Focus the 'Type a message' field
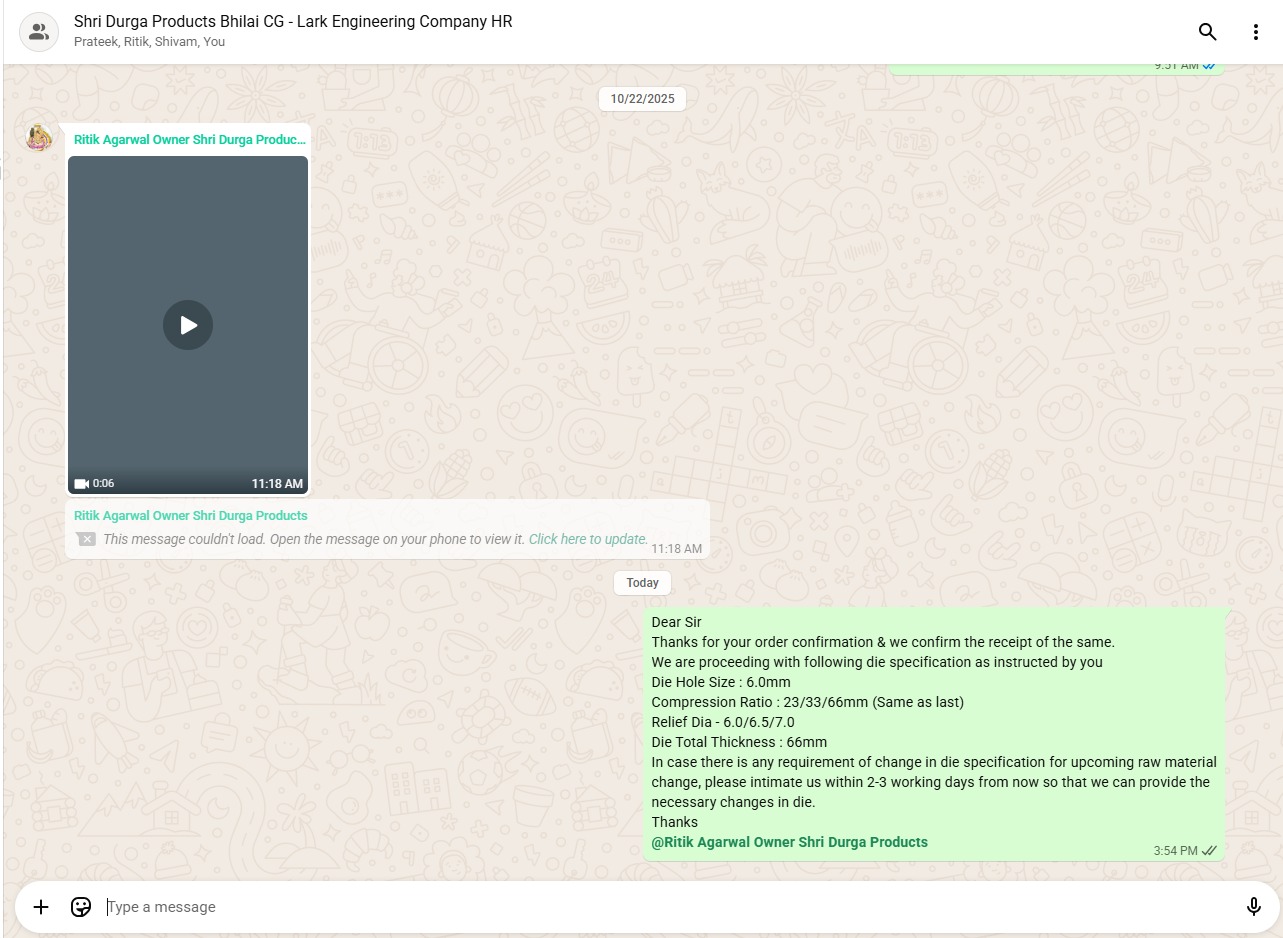 coord(660,907)
